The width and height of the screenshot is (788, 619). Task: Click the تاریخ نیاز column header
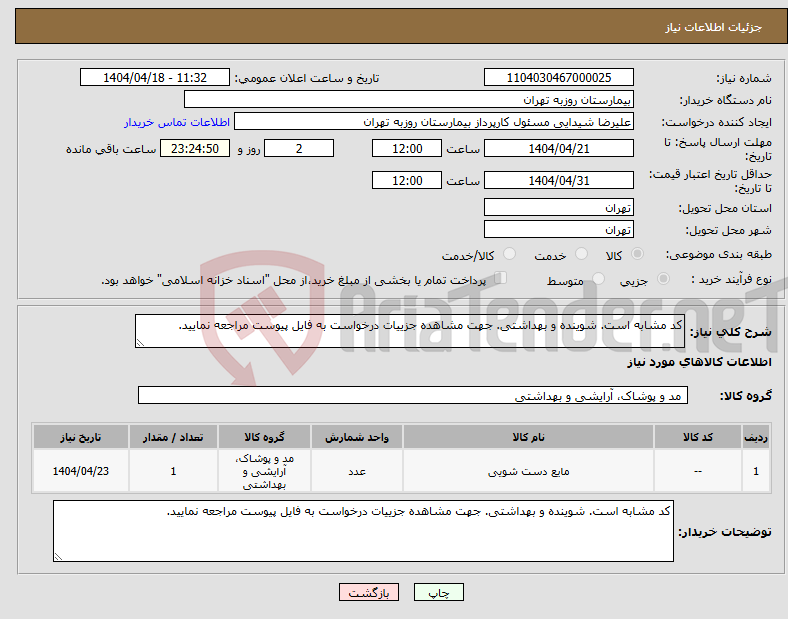(81, 437)
